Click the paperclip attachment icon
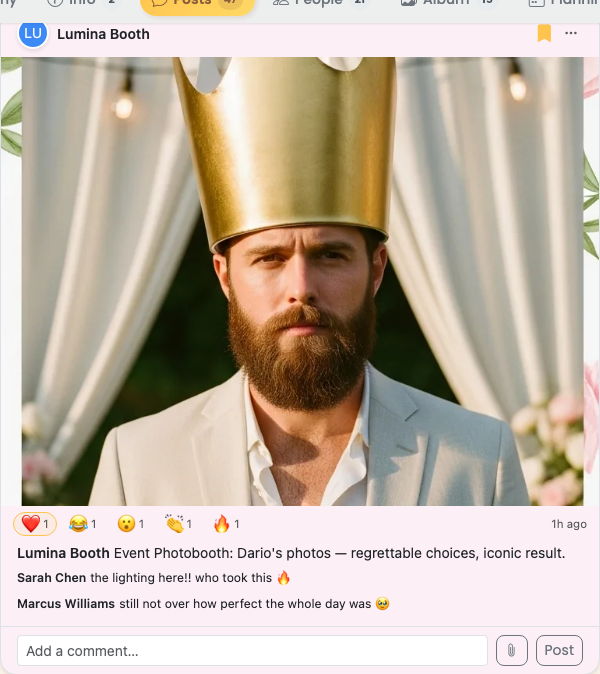600x674 pixels. [511, 650]
